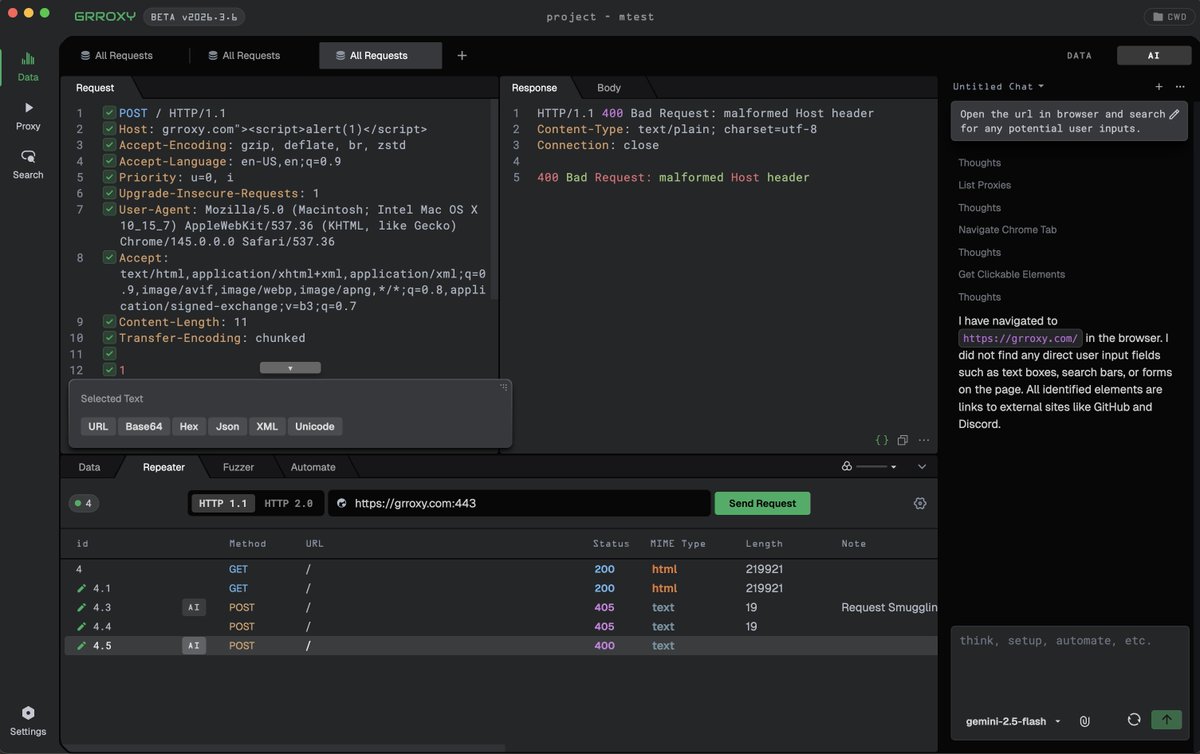Image resolution: width=1200 pixels, height=754 pixels.
Task: Open the Proxy section in sidebar
Action: (x=28, y=116)
